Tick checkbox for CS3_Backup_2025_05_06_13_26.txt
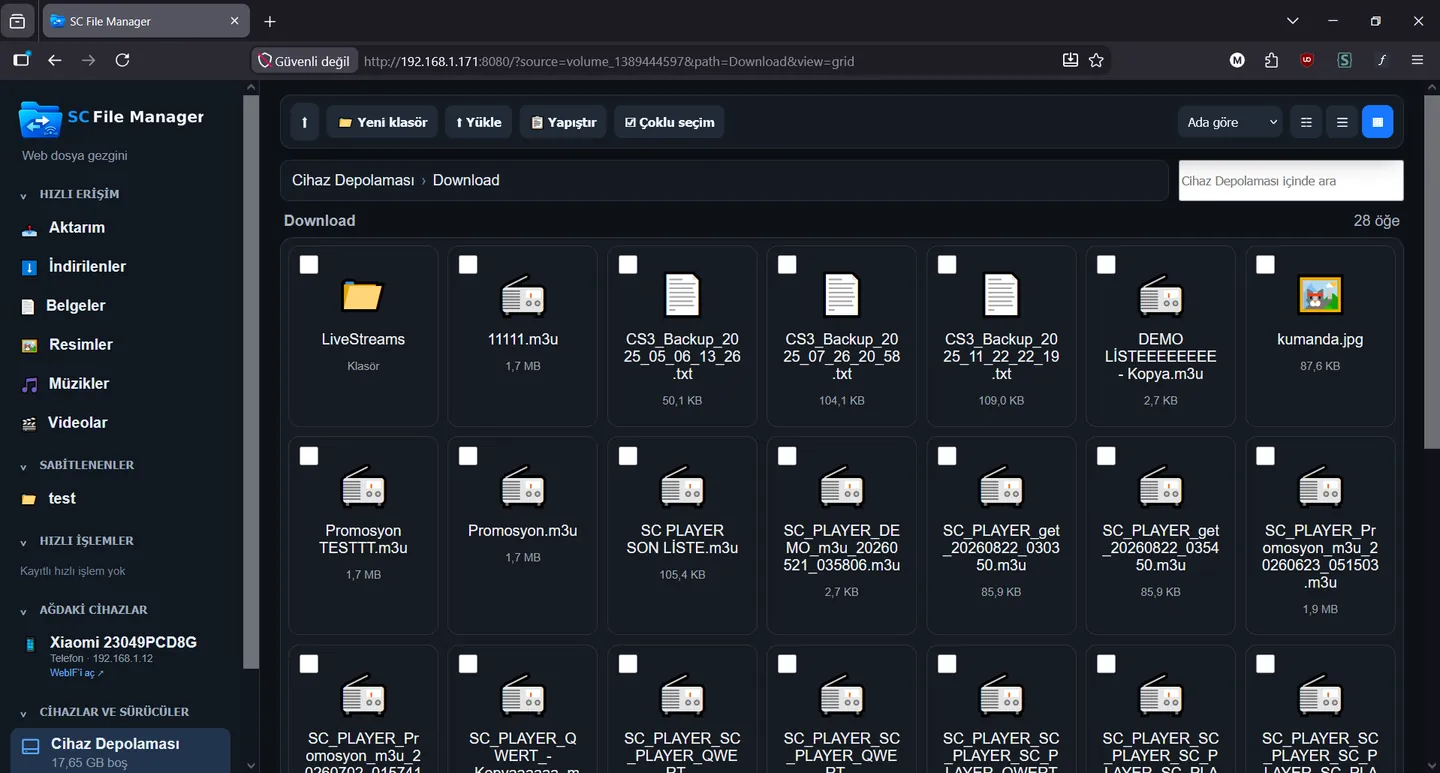 click(628, 264)
